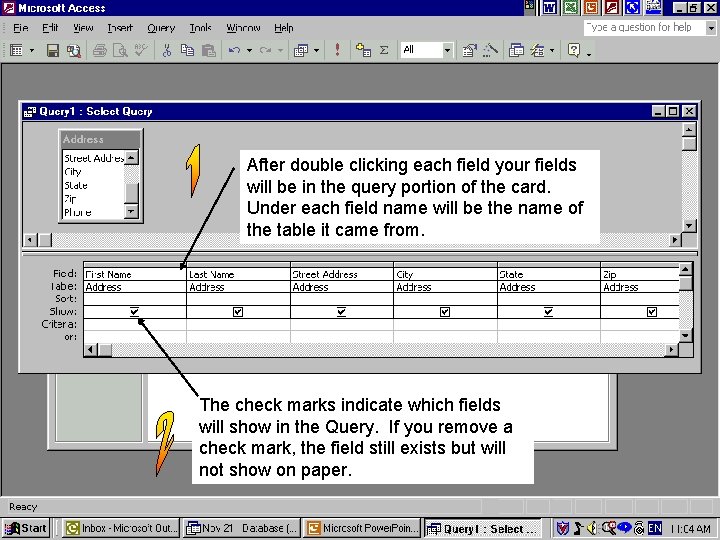720x540 pixels.
Task: Click the Undo arrow icon
Action: [235, 50]
